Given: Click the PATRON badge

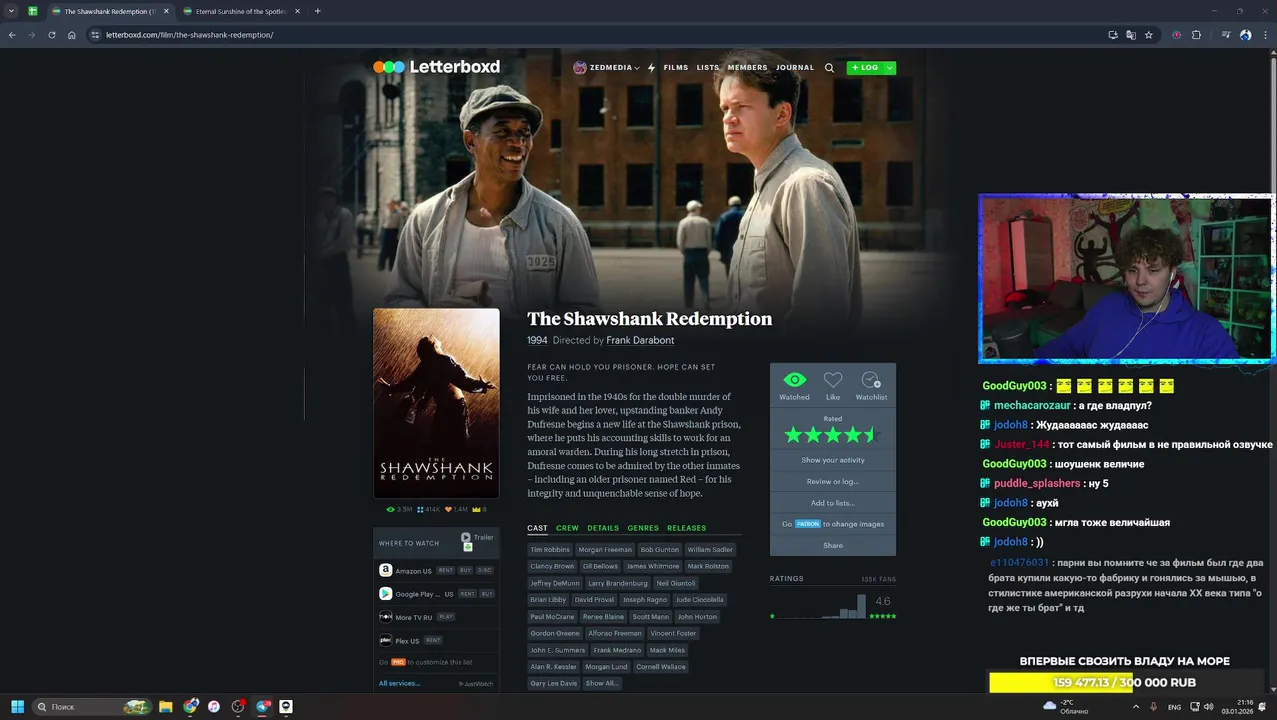Looking at the screenshot, I should click(x=808, y=524).
